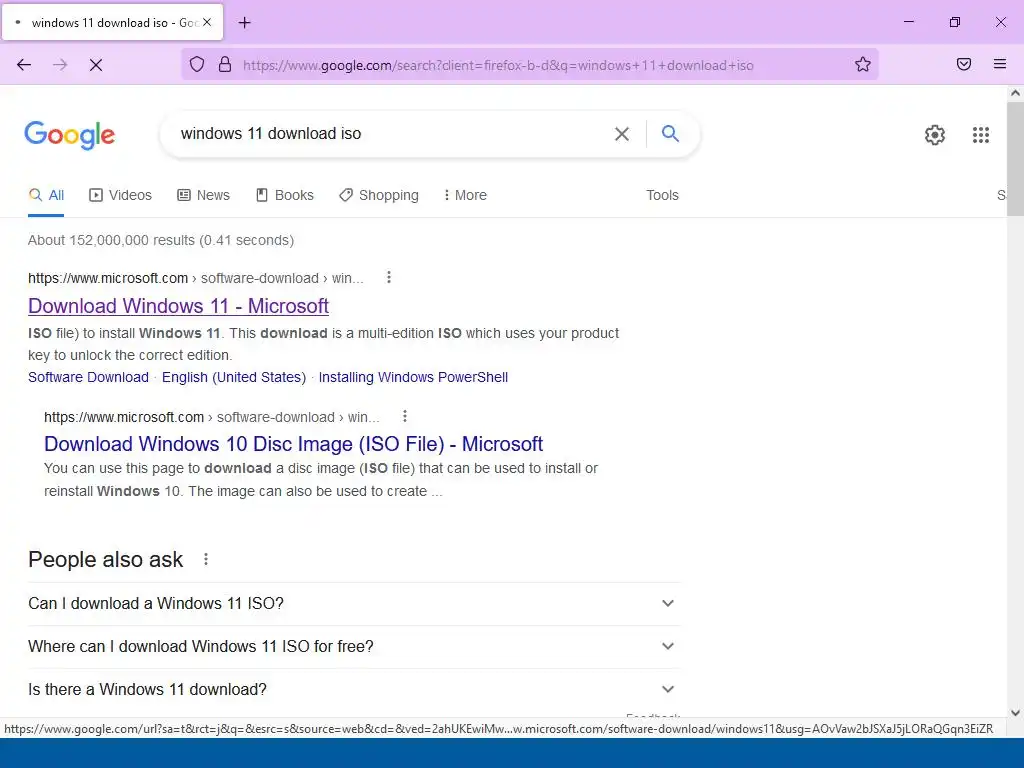Image resolution: width=1024 pixels, height=768 pixels.
Task: Clear the search box with the X
Action: click(622, 134)
